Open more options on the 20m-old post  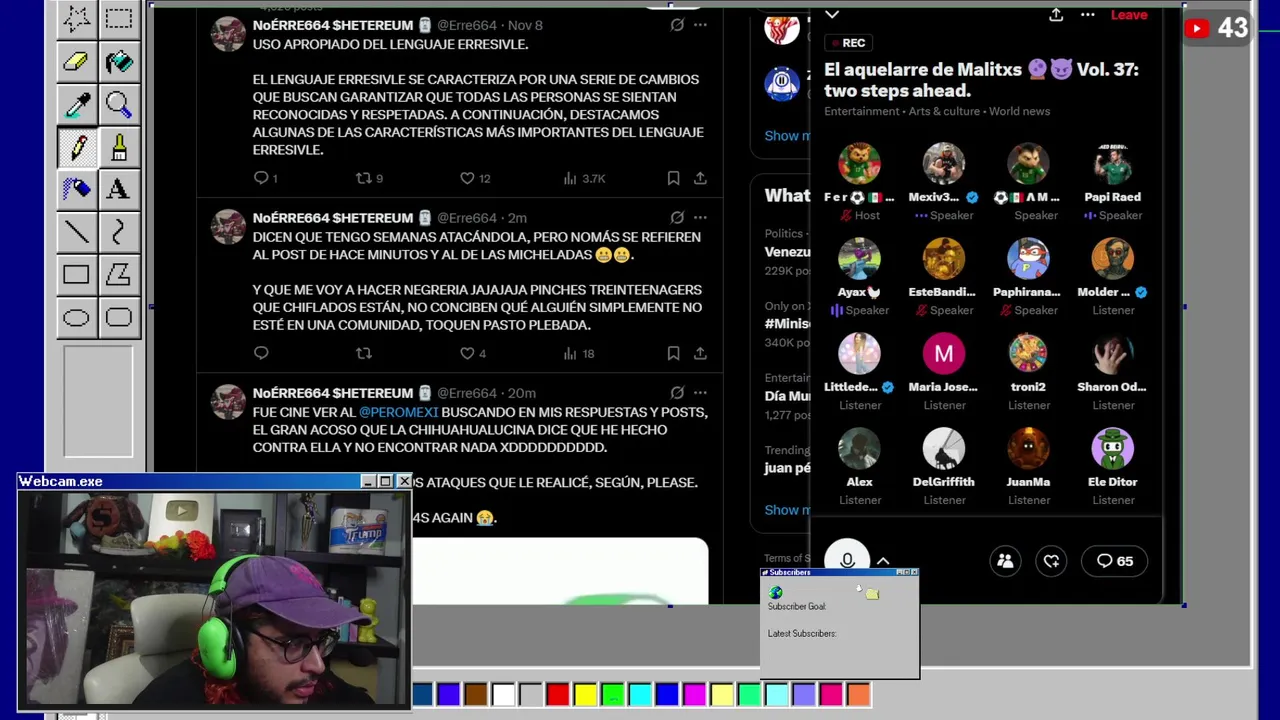700,393
